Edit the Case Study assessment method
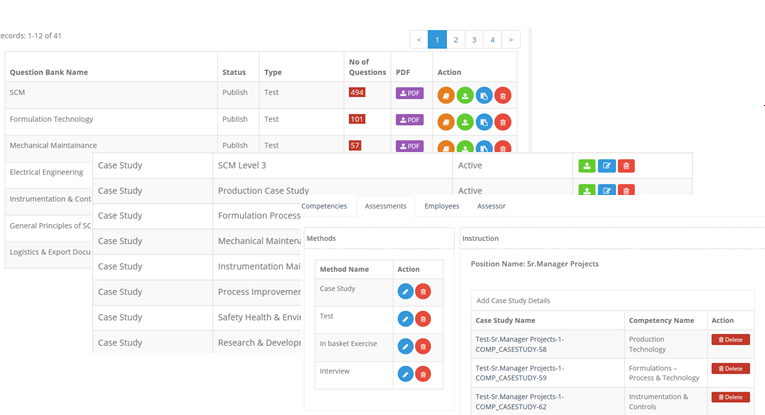This screenshot has width=765, height=415. 405,291
